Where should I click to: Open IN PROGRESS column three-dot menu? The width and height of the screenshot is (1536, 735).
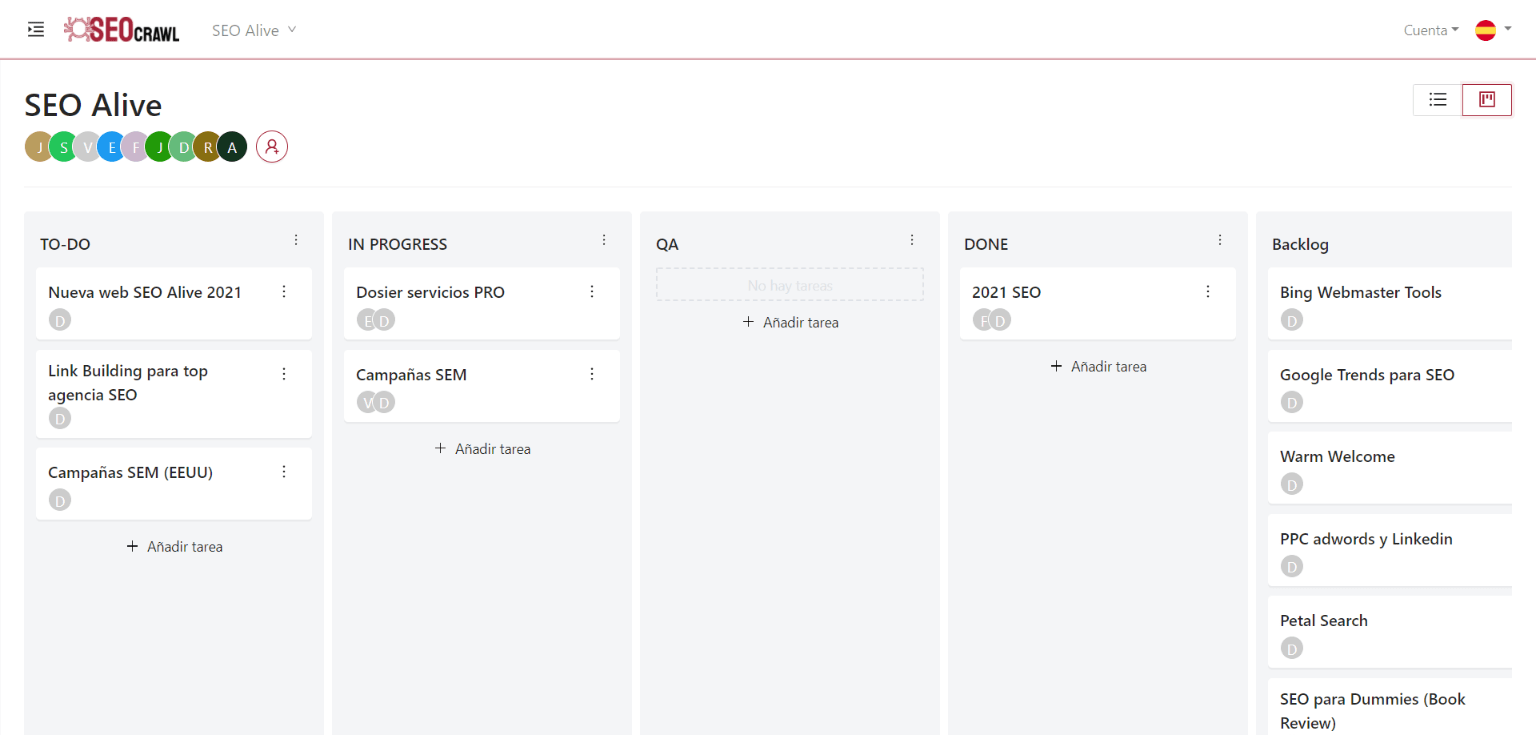click(604, 240)
